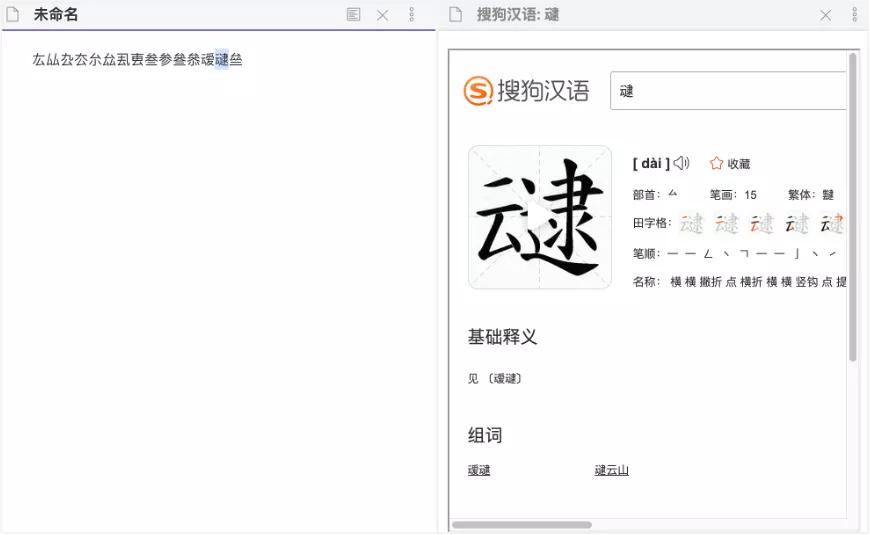Click the 收藏 star icon
This screenshot has height=535, width=870.
click(x=716, y=163)
